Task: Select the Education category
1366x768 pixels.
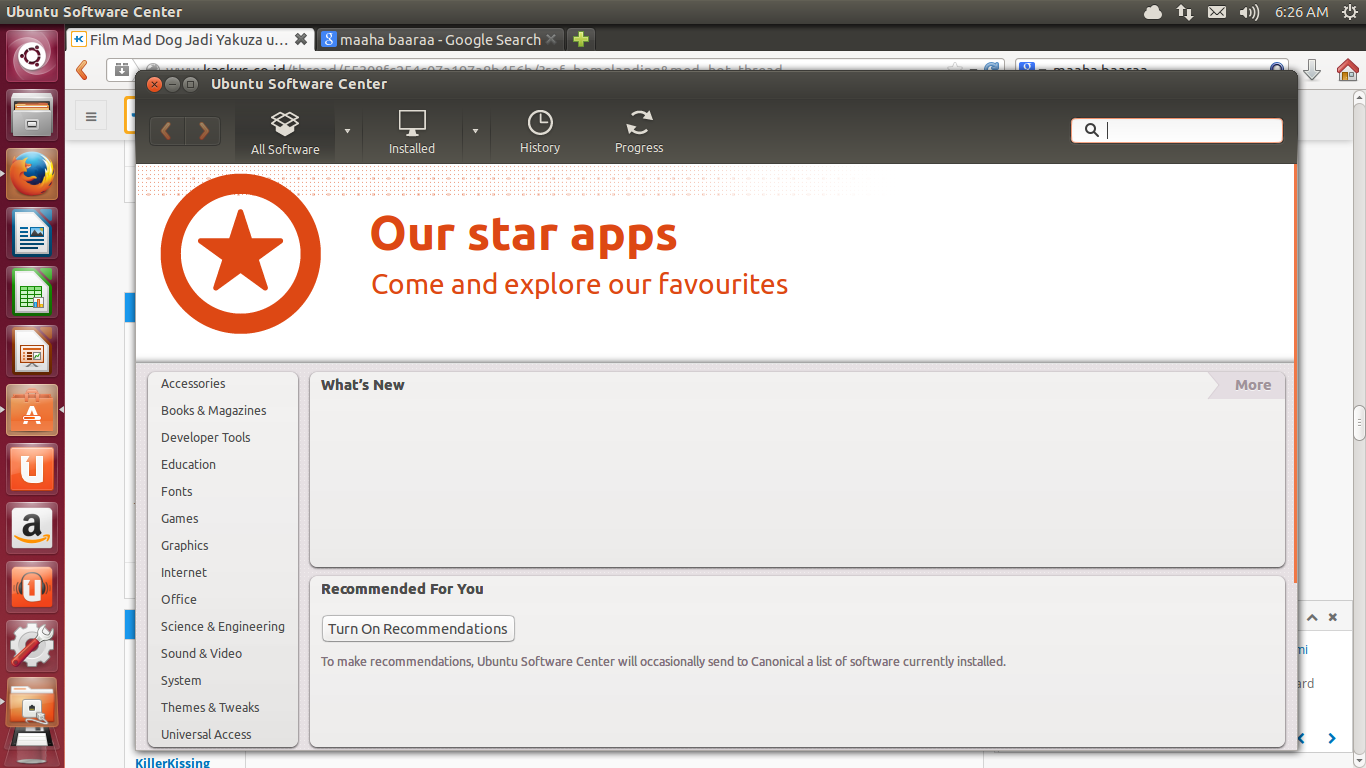Action: pos(188,465)
